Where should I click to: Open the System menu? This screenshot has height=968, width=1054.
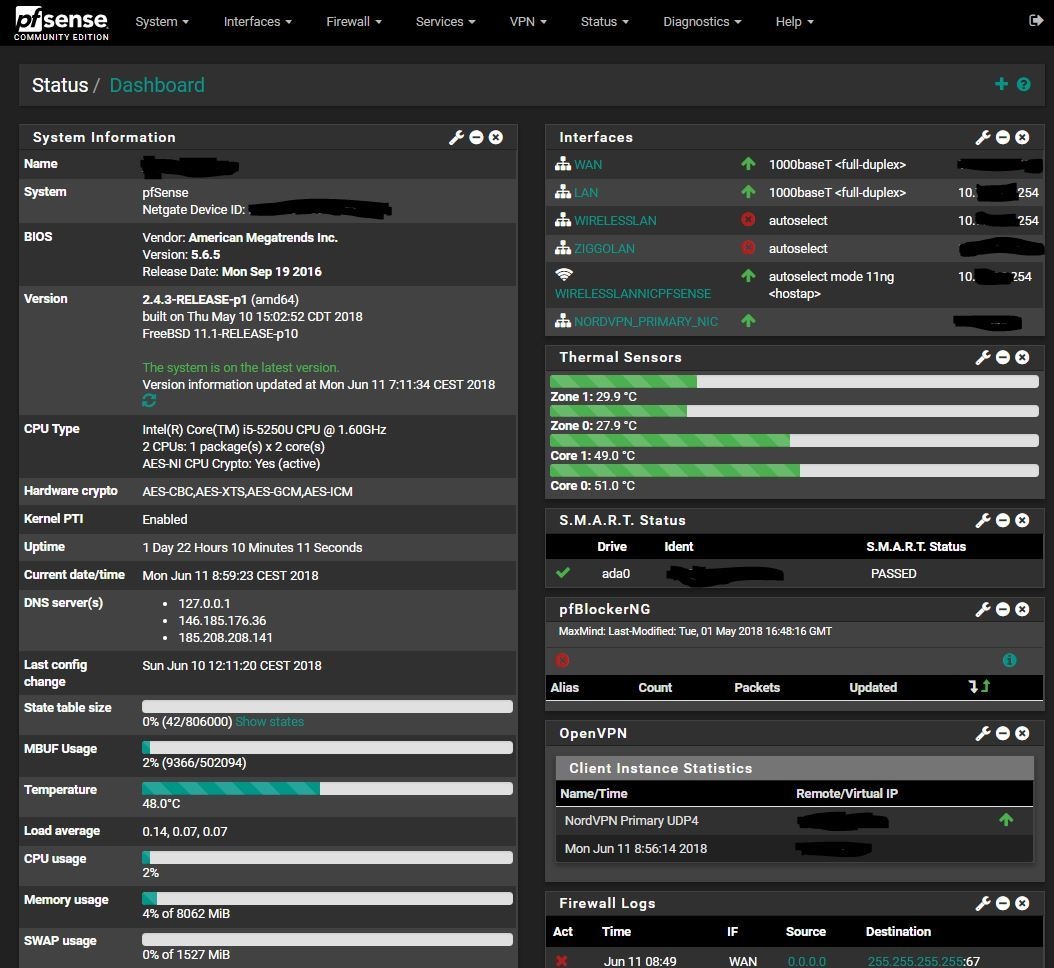click(x=162, y=22)
